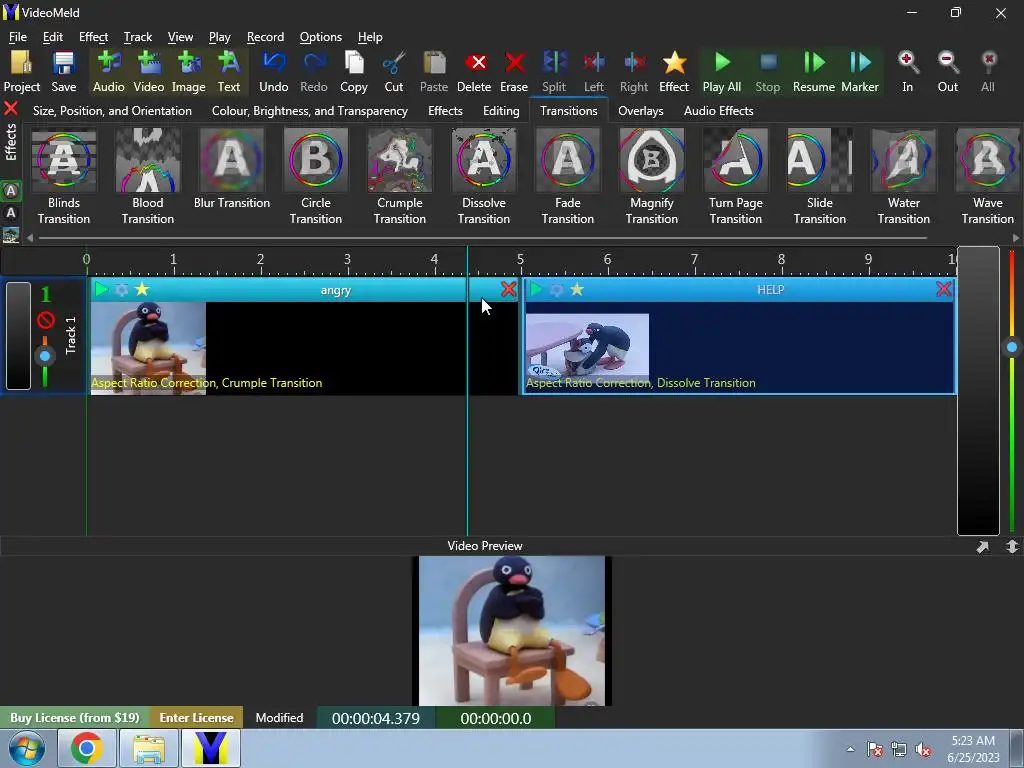
Task: Add a Video clip from toolbar
Action: (x=149, y=72)
